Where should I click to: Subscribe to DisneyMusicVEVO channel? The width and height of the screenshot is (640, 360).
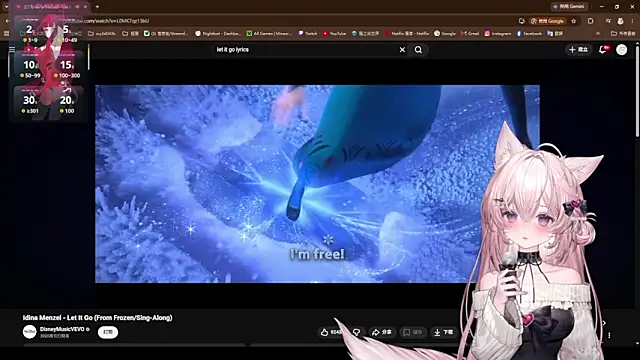click(108, 332)
